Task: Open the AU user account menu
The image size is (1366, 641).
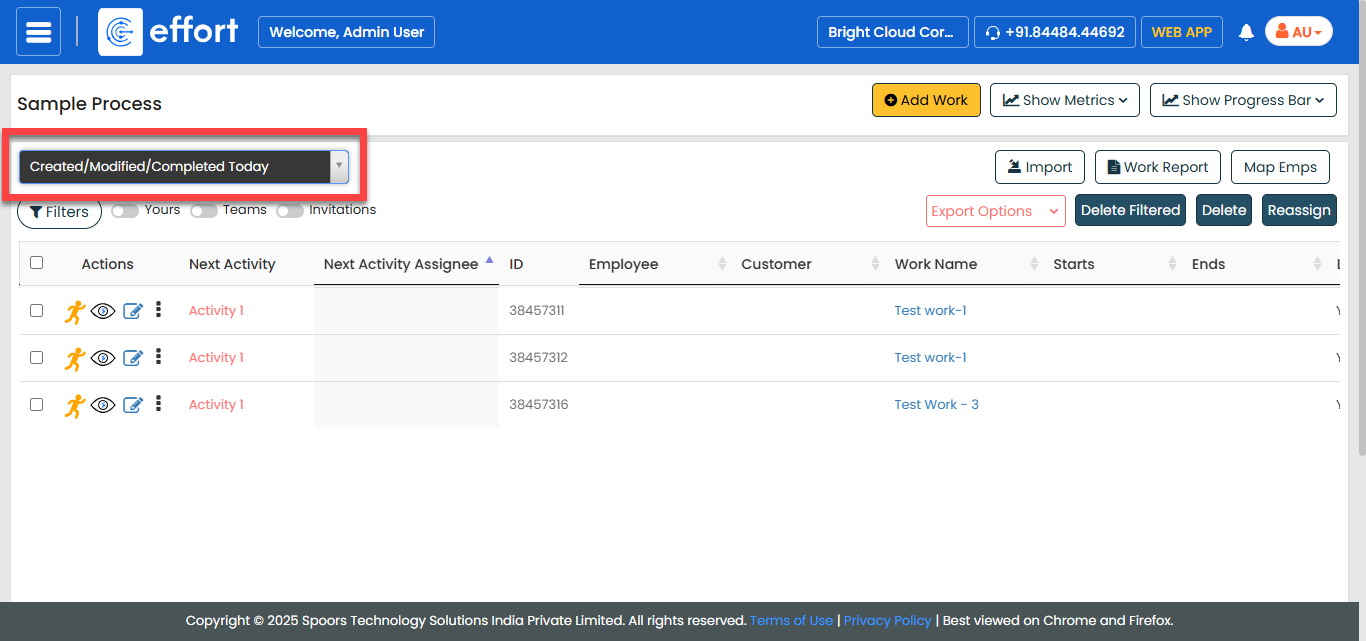Action: click(x=1298, y=32)
